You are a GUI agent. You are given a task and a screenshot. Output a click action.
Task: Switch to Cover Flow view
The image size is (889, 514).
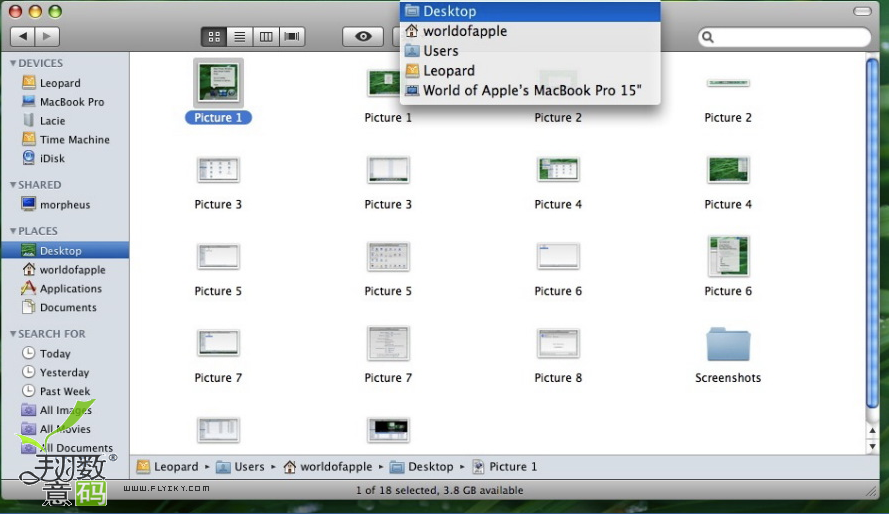(x=292, y=36)
